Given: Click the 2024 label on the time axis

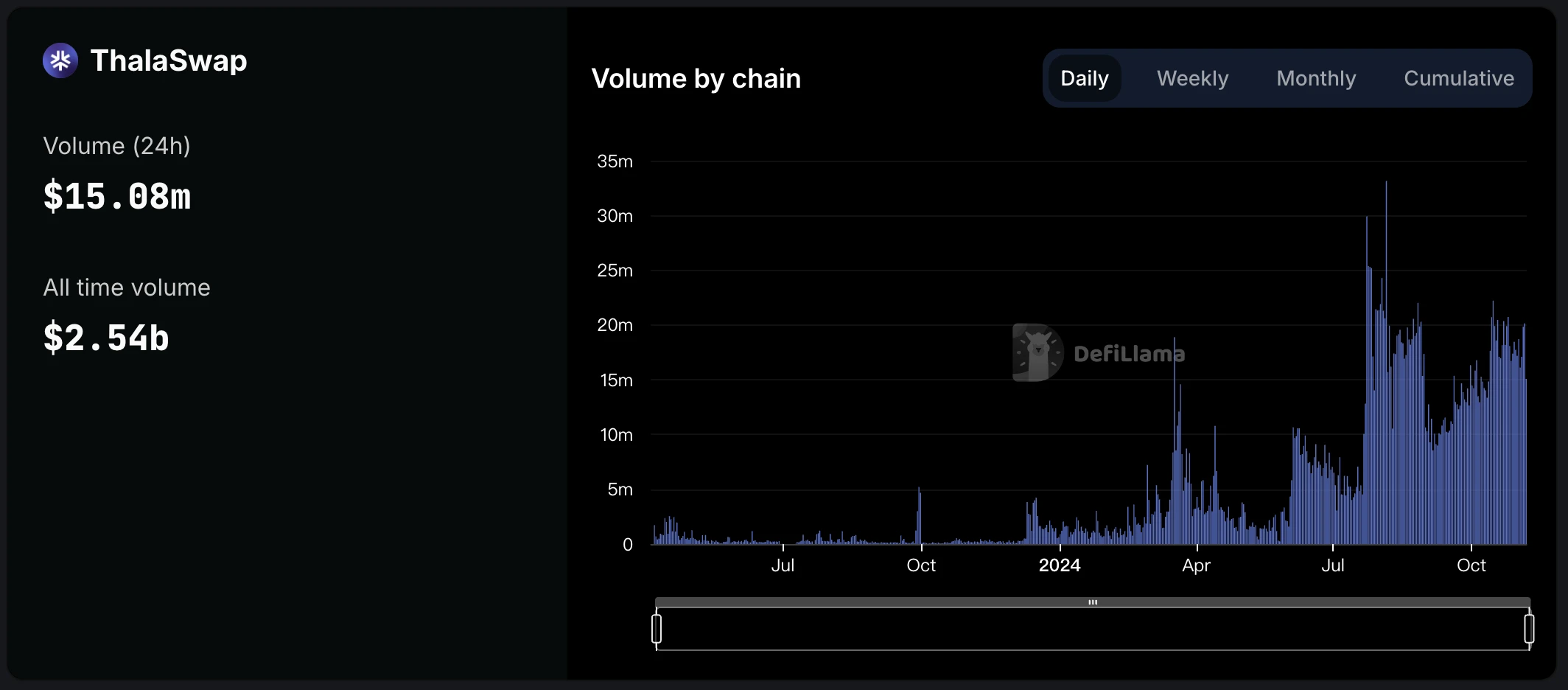Looking at the screenshot, I should click(x=1059, y=565).
